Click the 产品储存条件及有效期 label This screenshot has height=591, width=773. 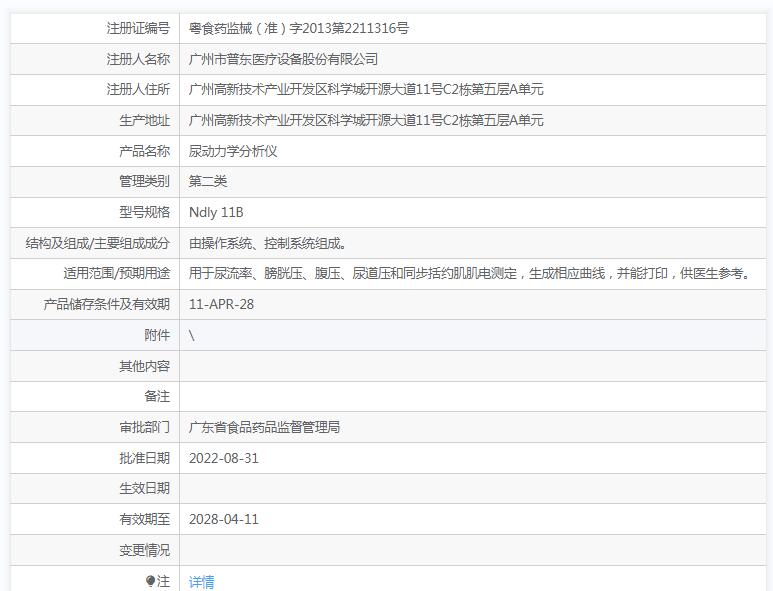click(106, 304)
